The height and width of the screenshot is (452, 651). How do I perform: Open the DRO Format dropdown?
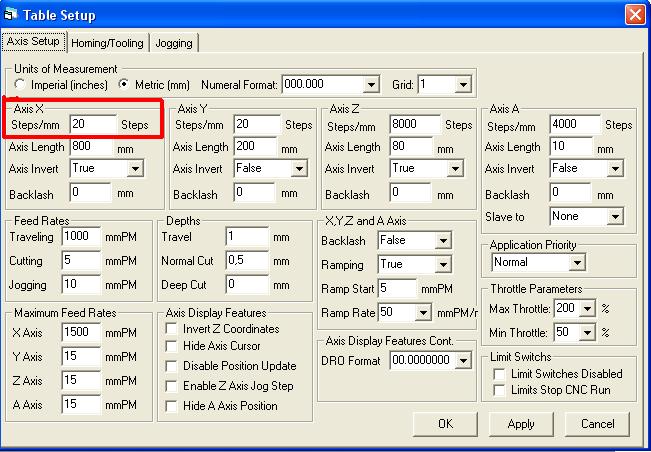tap(462, 360)
